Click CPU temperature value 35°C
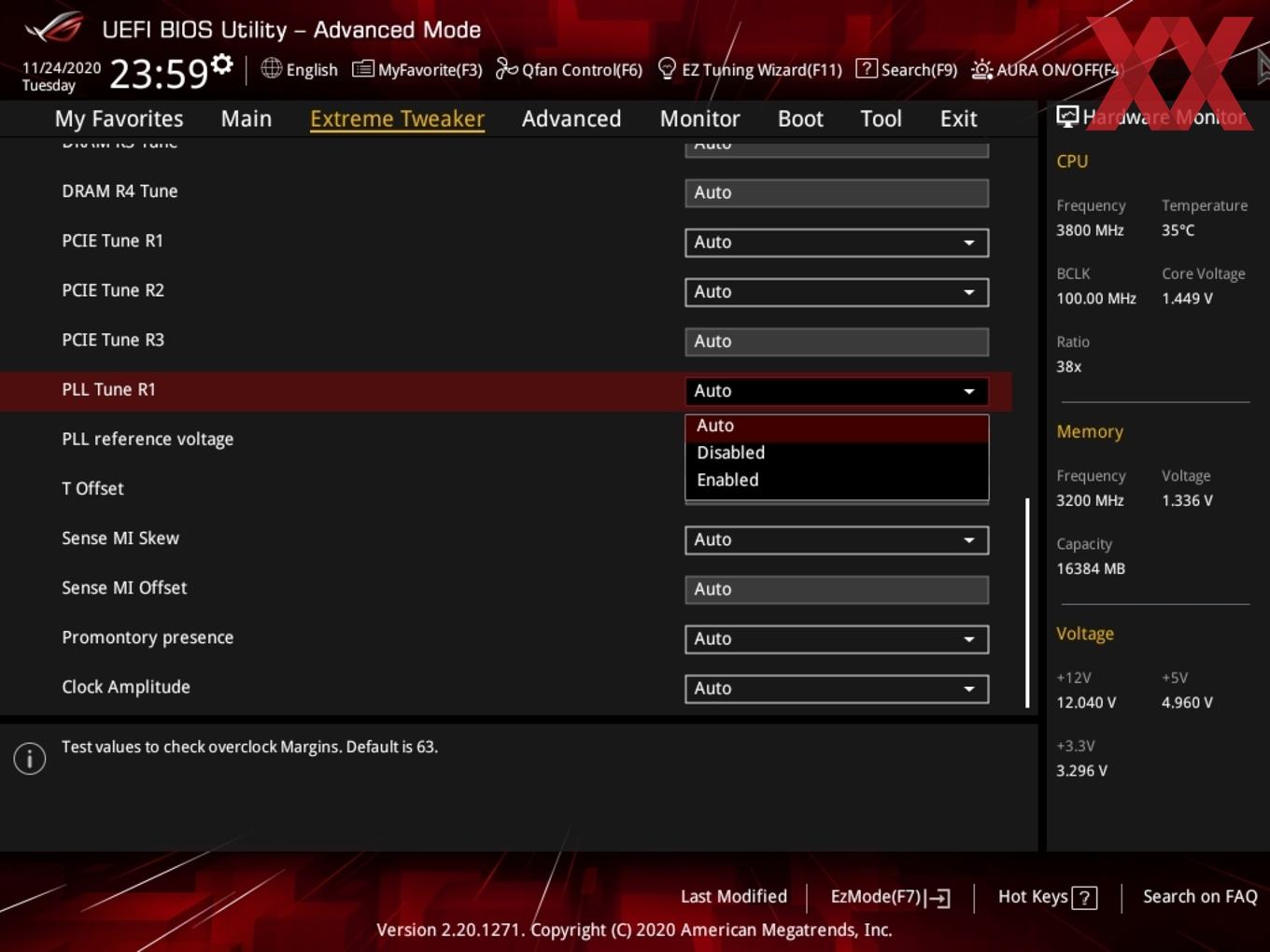 pos(1178,231)
